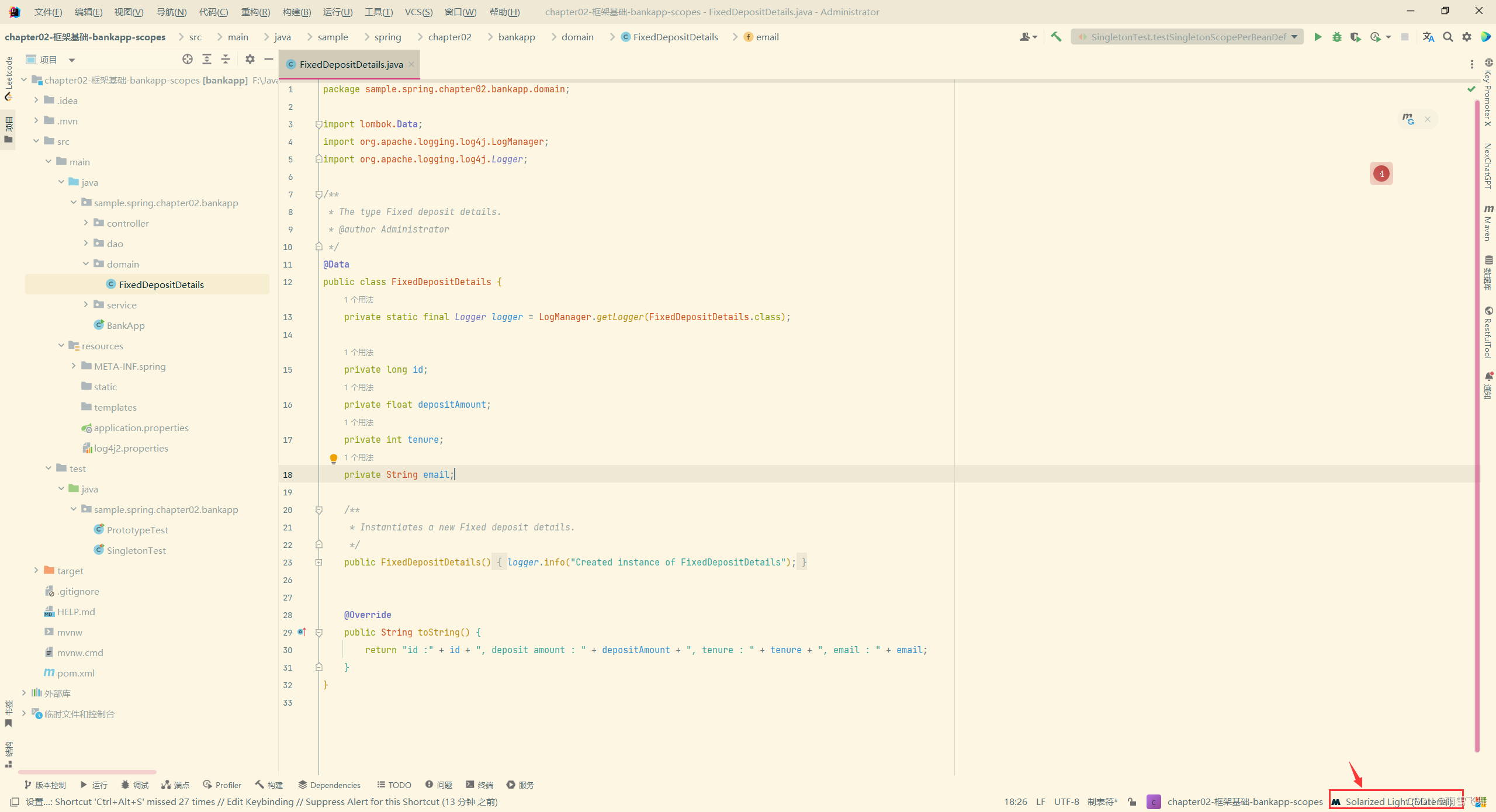Toggle imports fold on line 3
Viewport: 1496px width, 812px height.
[x=319, y=124]
